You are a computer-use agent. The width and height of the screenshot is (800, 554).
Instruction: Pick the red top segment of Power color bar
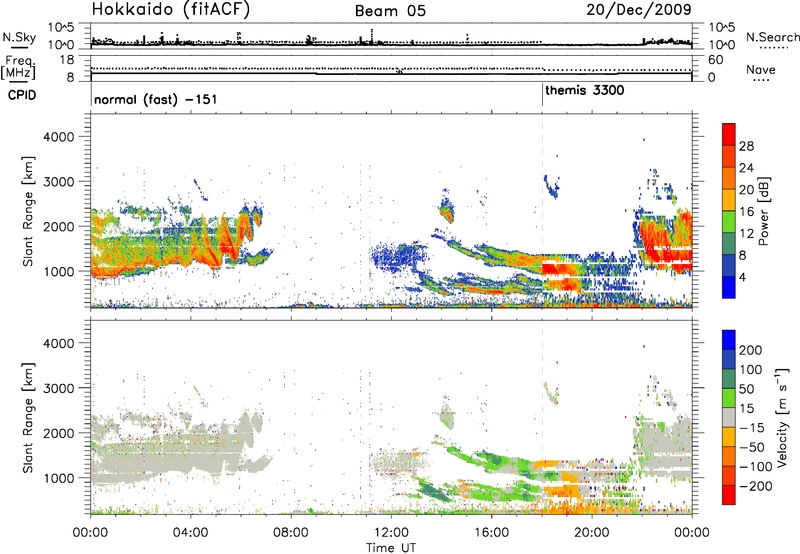[729, 134]
